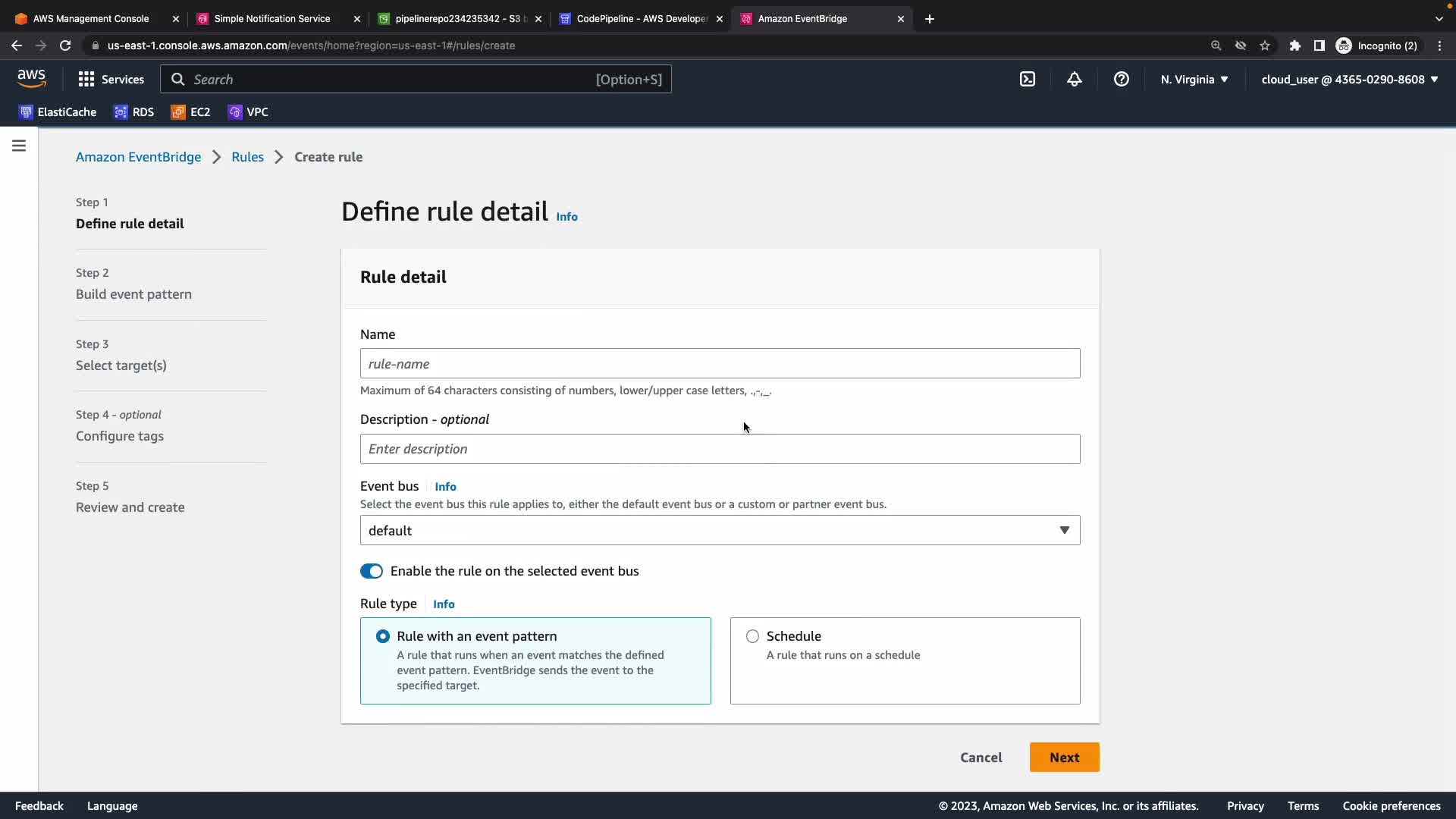Open the N. Virginia region selector
Image resolution: width=1456 pixels, height=819 pixels.
[1194, 79]
